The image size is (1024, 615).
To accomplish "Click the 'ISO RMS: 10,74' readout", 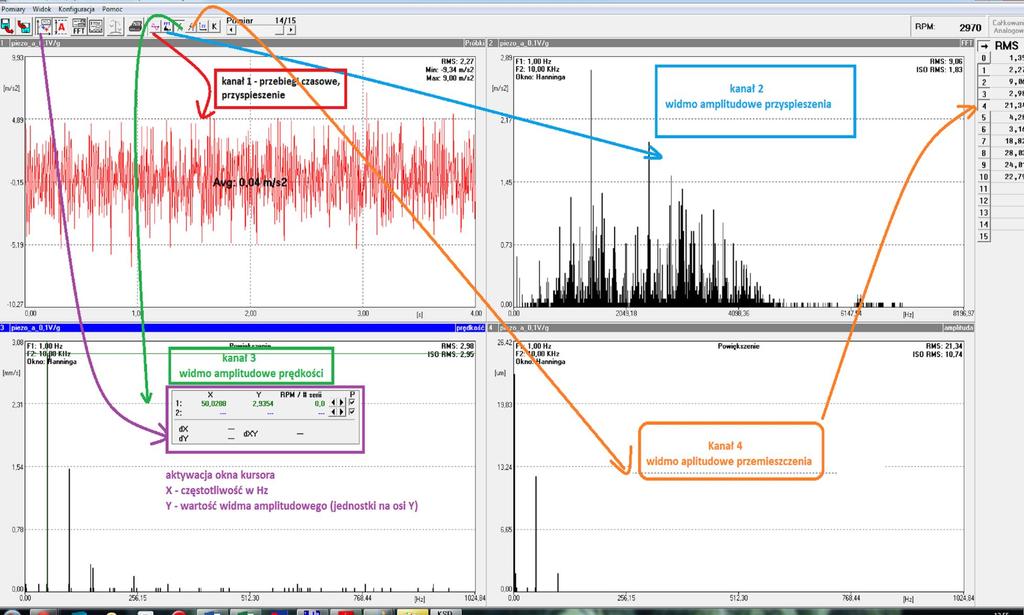I will tap(937, 355).
